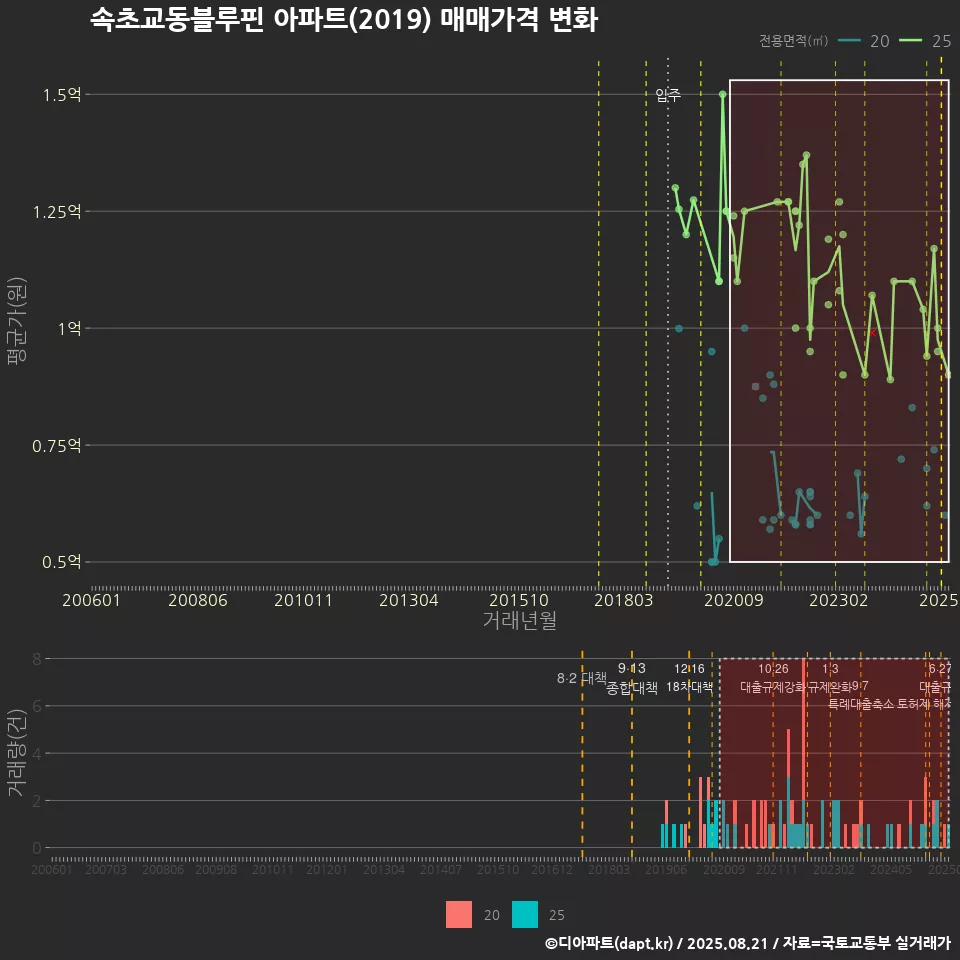Image resolution: width=960 pixels, height=960 pixels.
Task: Click the 특례대출축소 annotation text
Action: 861,704
